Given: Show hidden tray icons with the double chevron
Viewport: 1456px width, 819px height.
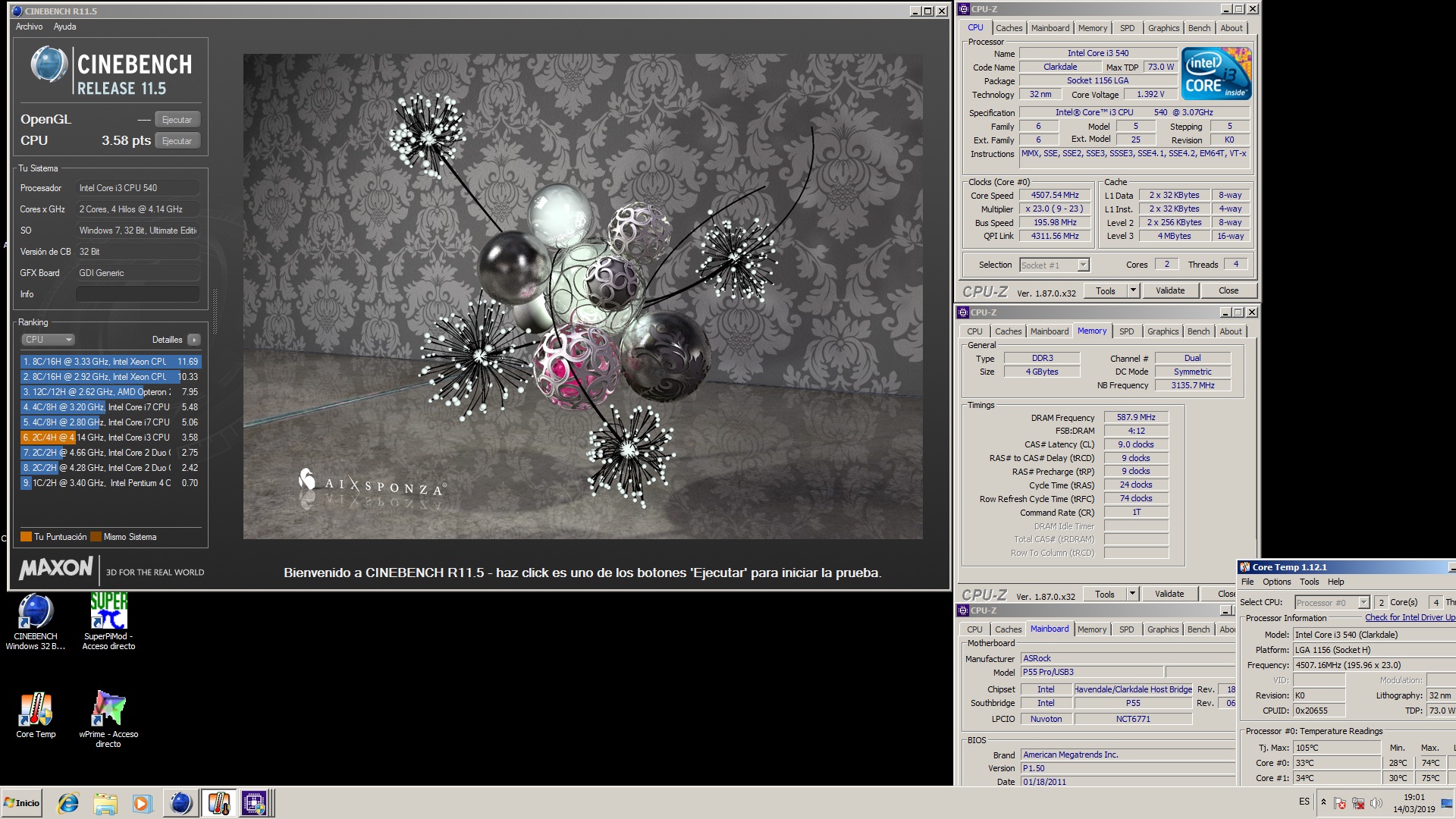Looking at the screenshot, I should pyautogui.click(x=1323, y=802).
